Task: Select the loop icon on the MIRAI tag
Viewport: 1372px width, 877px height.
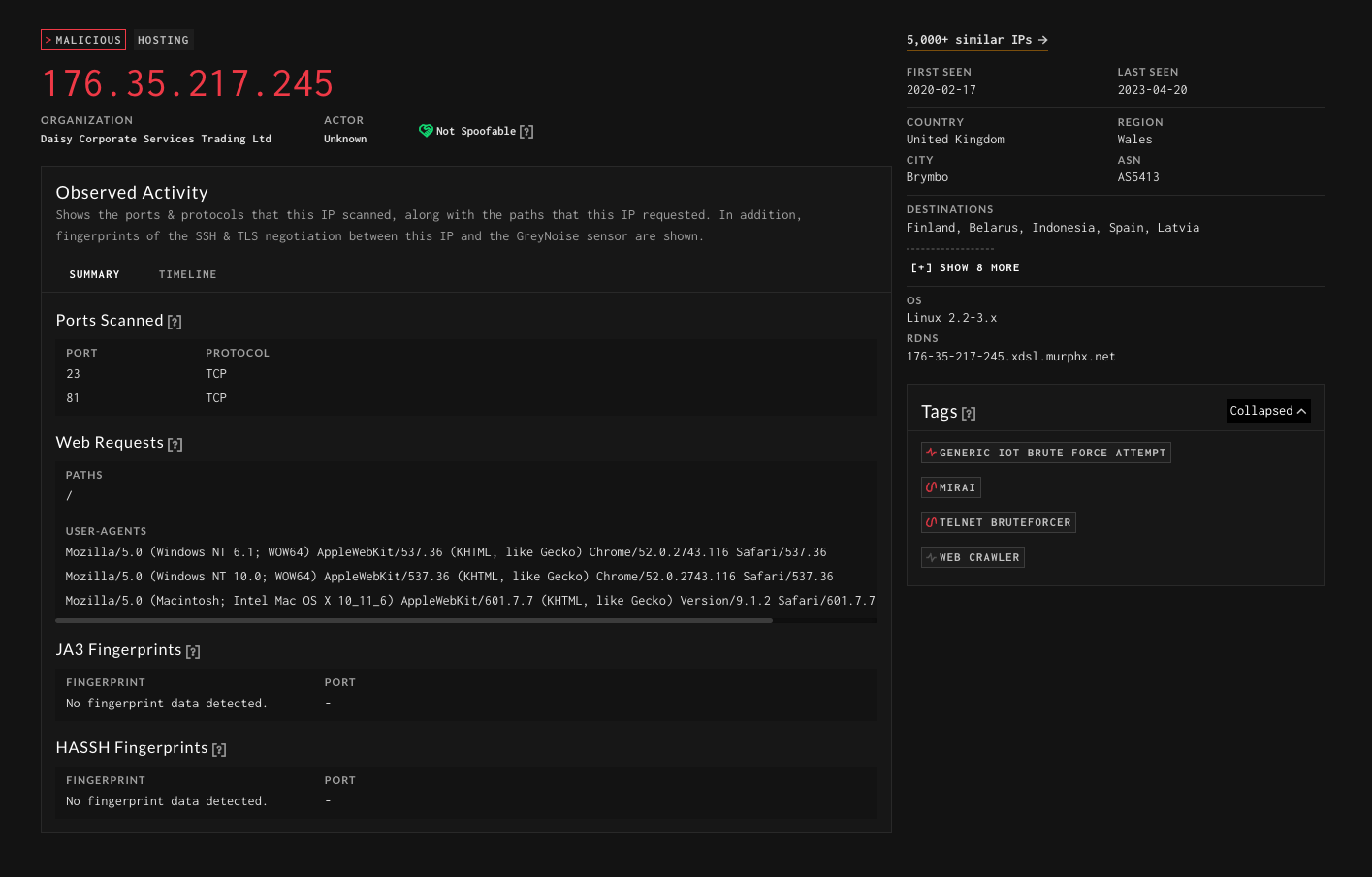Action: [932, 487]
